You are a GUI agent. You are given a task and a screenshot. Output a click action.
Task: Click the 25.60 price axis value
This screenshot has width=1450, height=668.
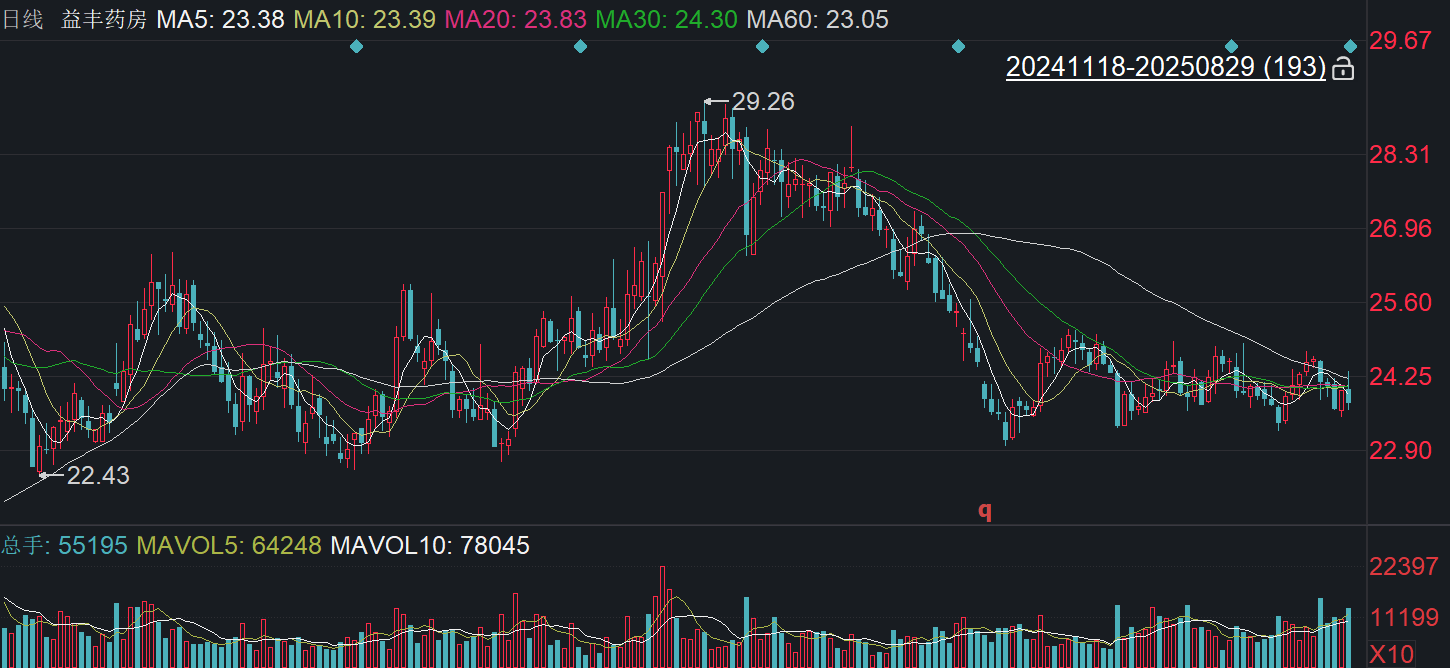pos(1400,302)
